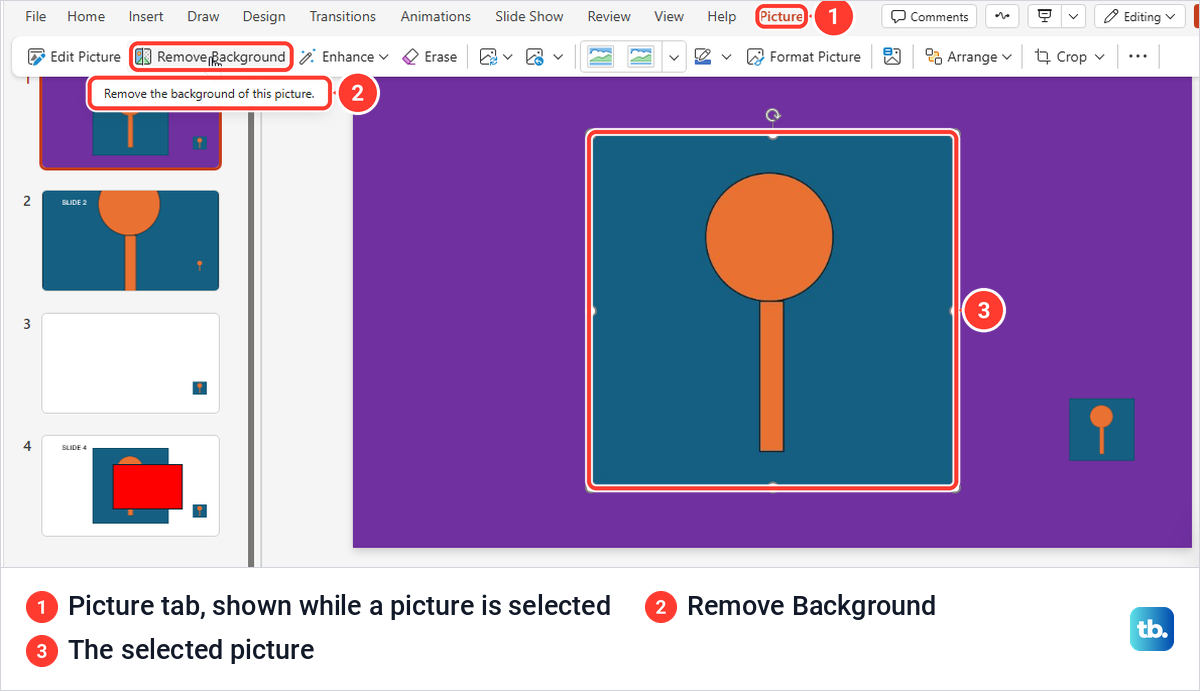Select the Picture tab
The image size is (1200, 691).
point(781,16)
